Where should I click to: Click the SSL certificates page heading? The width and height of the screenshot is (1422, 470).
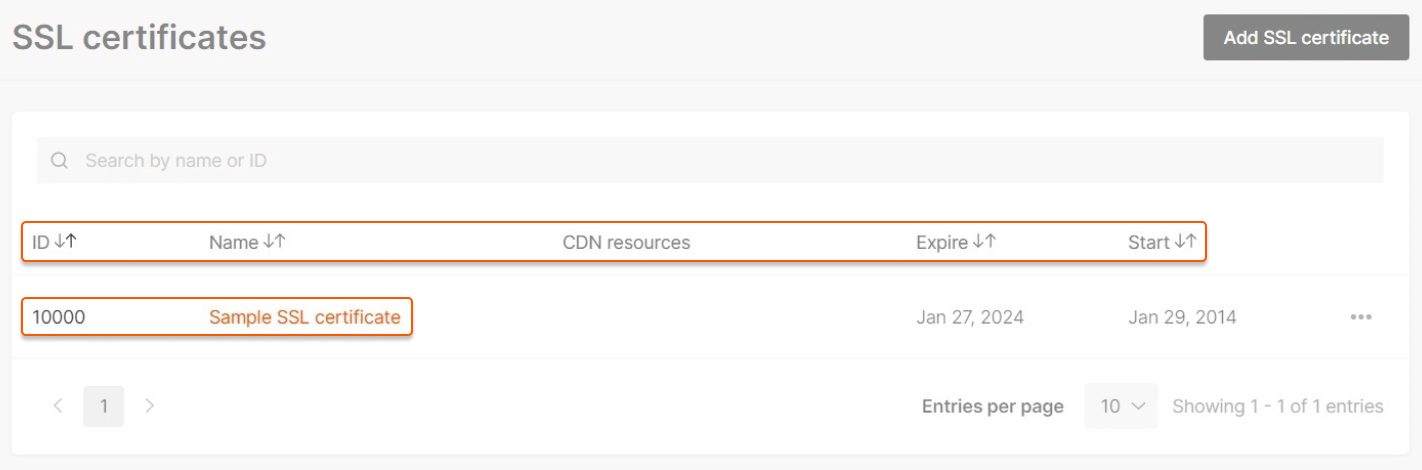[x=139, y=38]
